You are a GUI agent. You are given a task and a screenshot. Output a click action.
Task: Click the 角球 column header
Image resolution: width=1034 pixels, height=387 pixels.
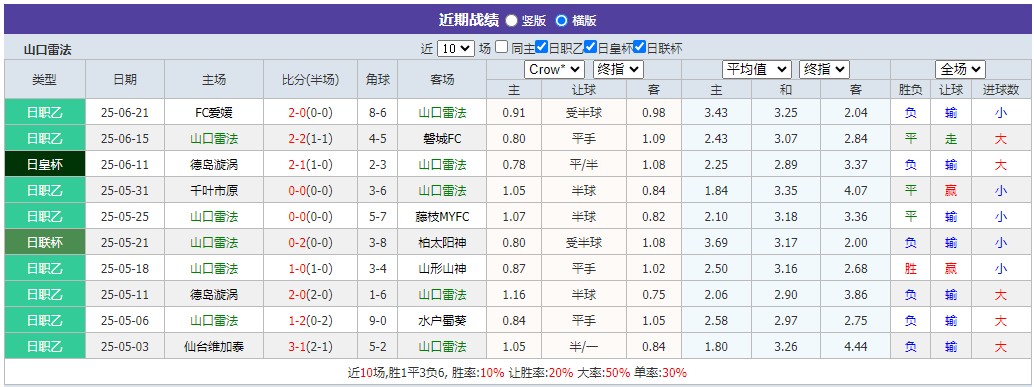click(x=378, y=80)
